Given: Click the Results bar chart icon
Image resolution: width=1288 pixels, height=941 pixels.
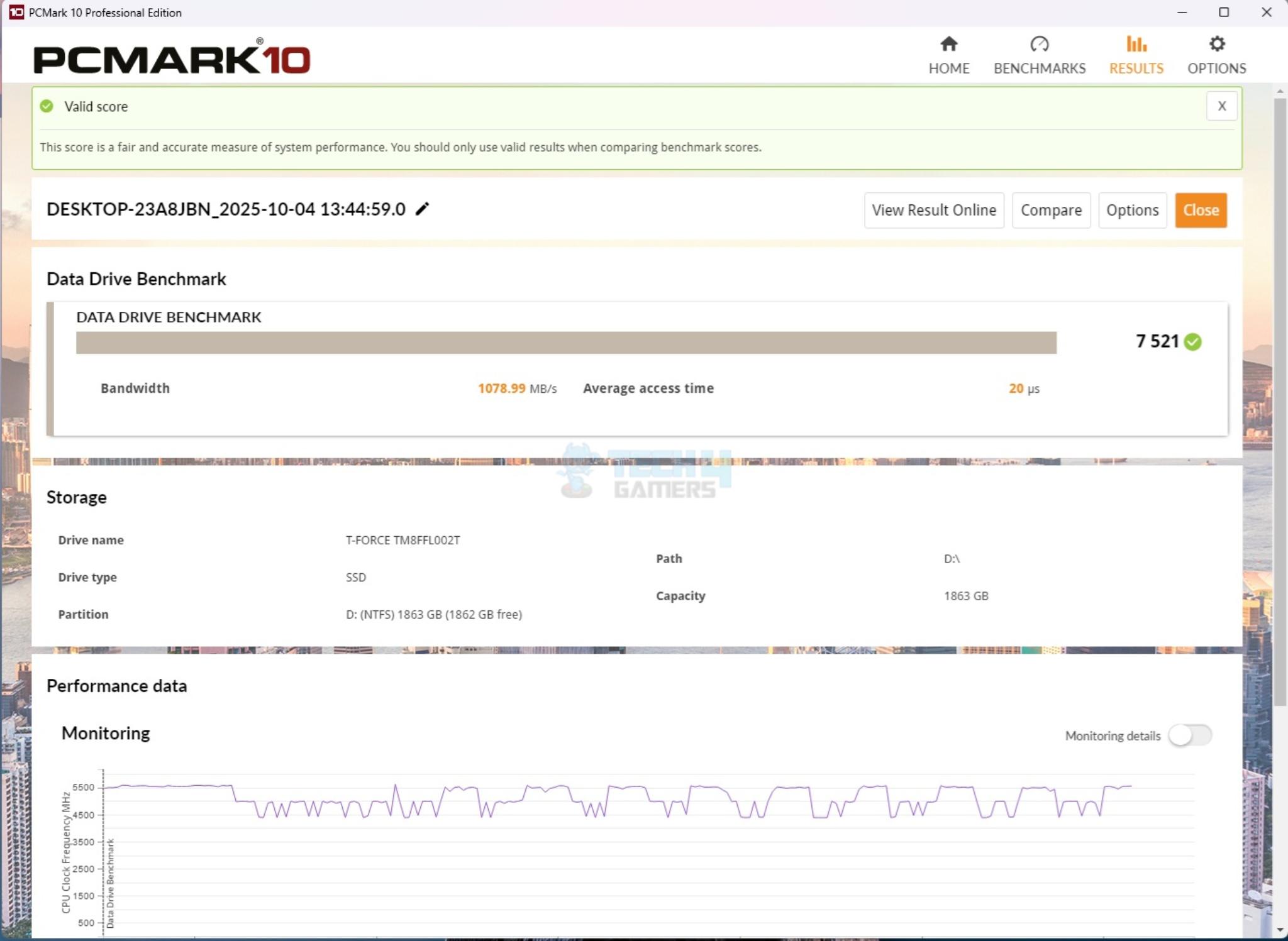Looking at the screenshot, I should pyautogui.click(x=1136, y=44).
